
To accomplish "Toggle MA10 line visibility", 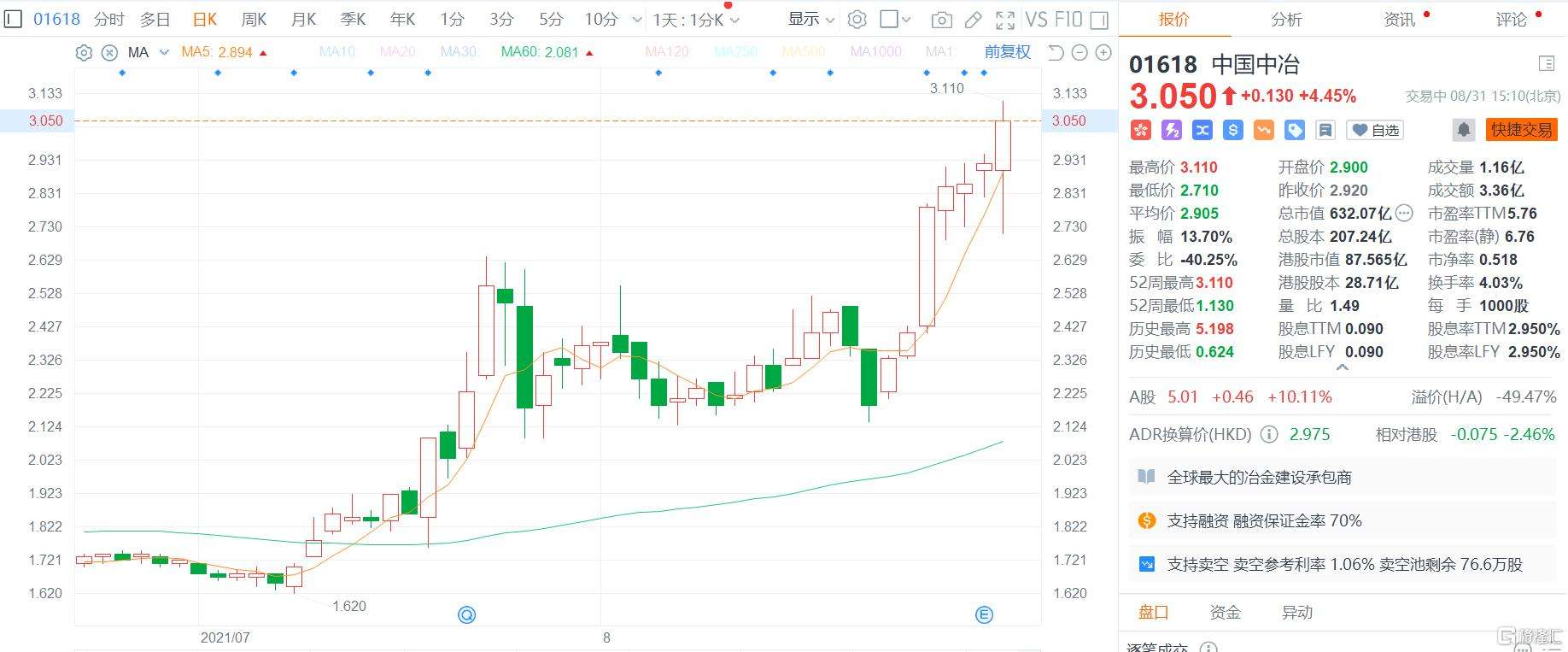I will [x=337, y=52].
